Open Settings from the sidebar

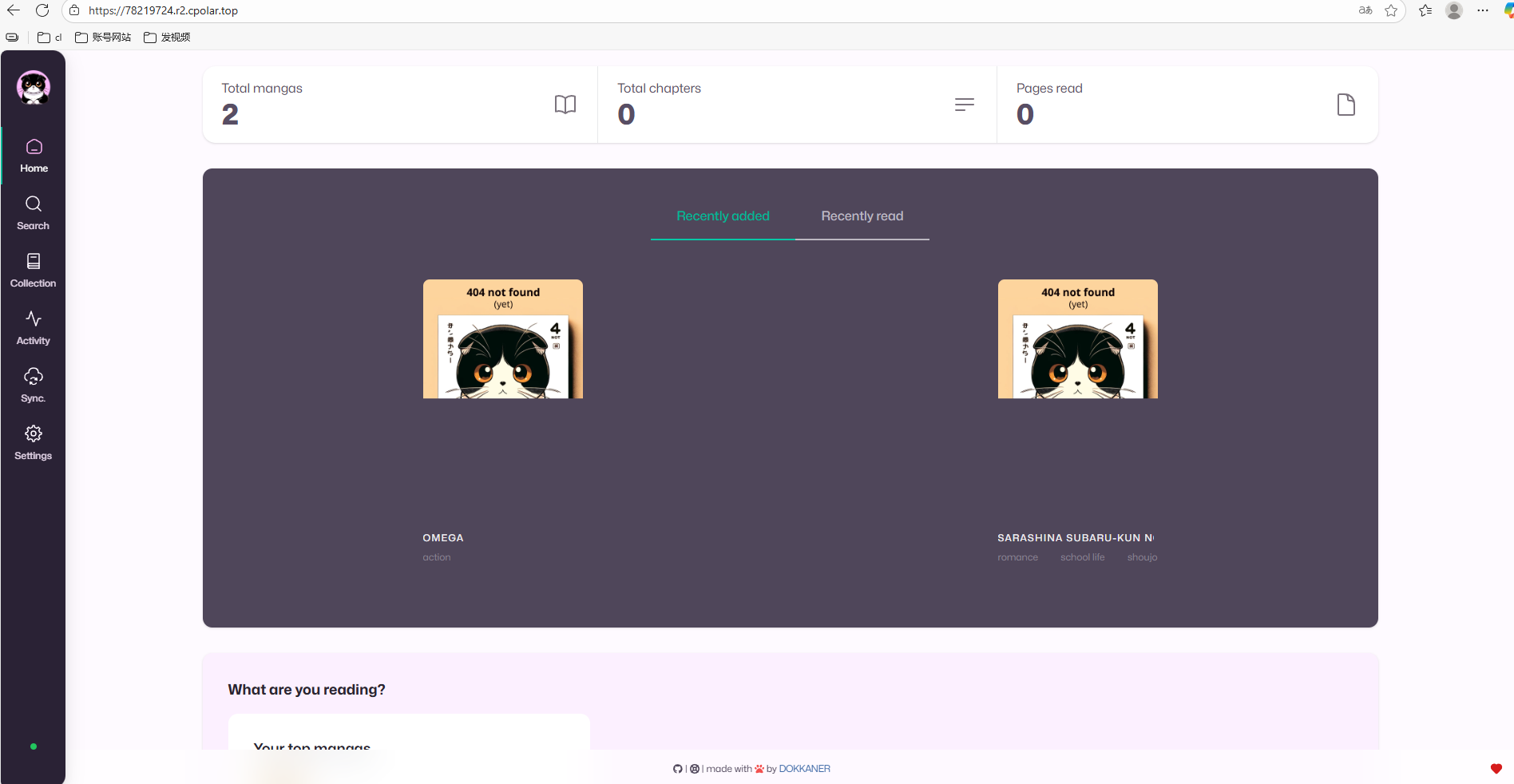[x=33, y=443]
